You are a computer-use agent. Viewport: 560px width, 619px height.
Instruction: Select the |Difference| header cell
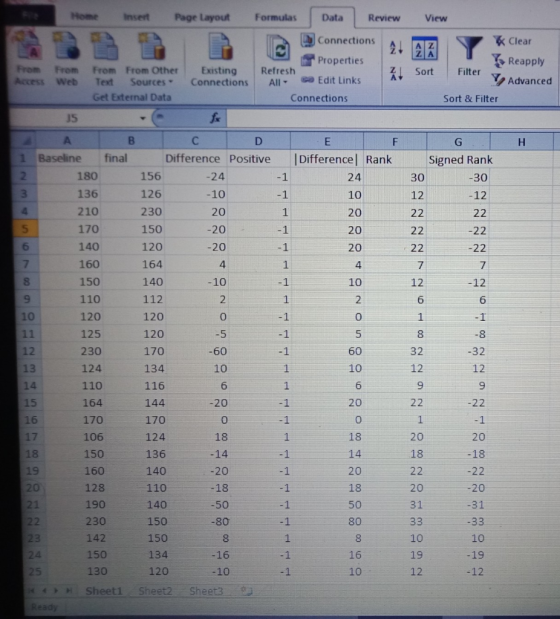pos(327,159)
